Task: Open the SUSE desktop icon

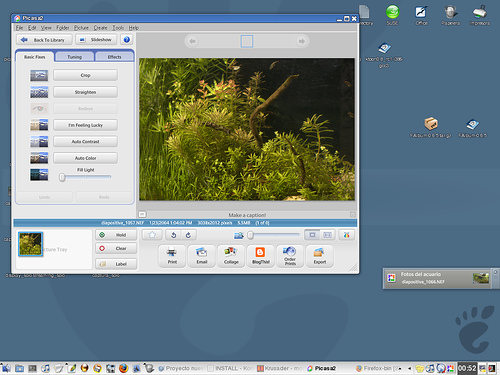Action: point(392,15)
